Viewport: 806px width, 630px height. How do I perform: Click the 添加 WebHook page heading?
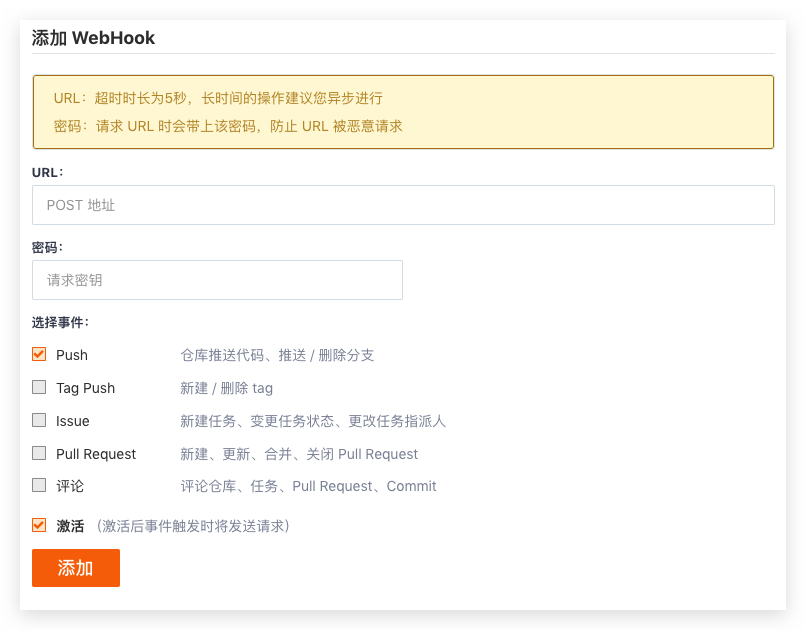point(92,38)
